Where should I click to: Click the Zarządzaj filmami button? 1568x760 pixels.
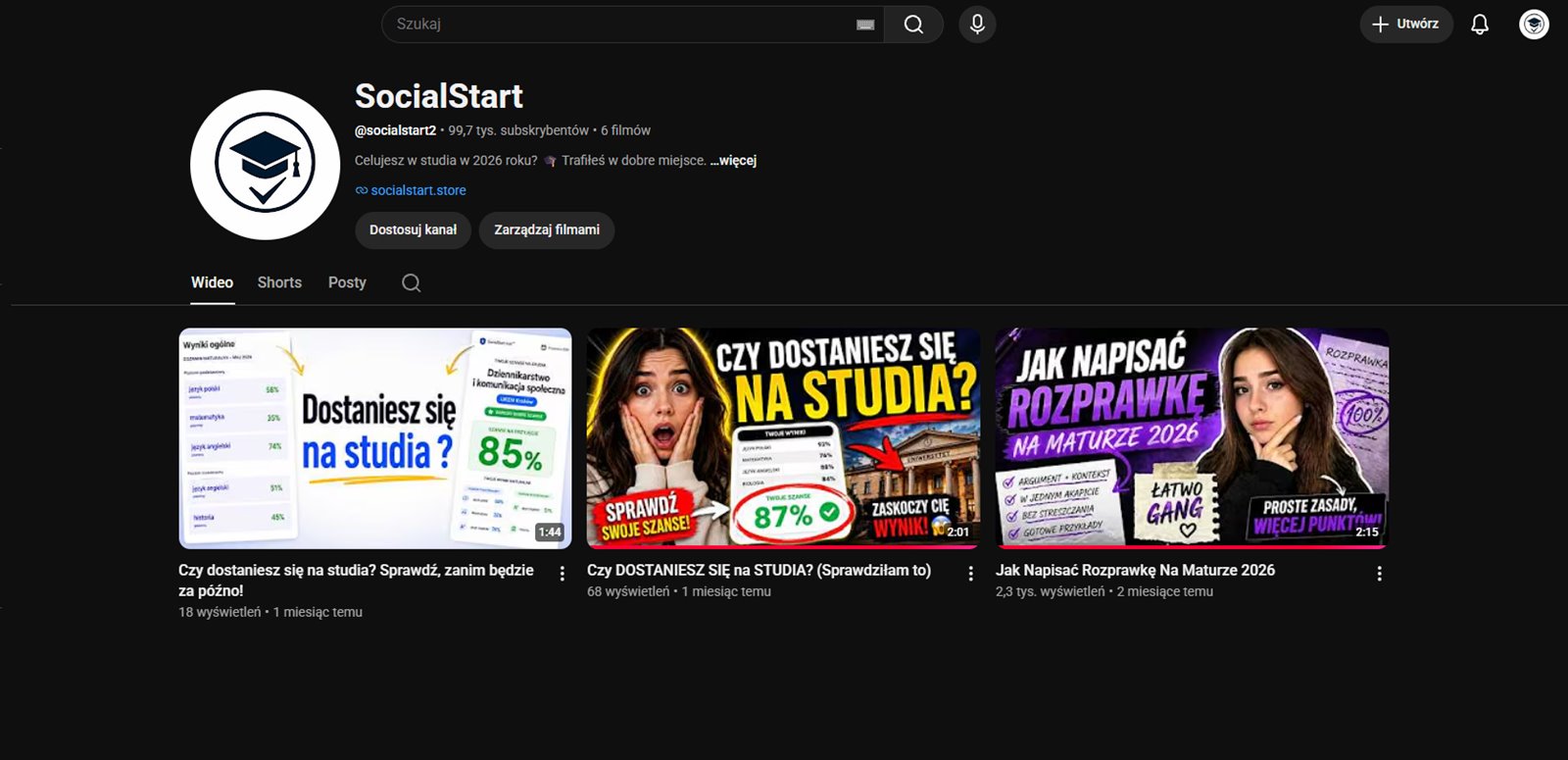[x=547, y=230]
